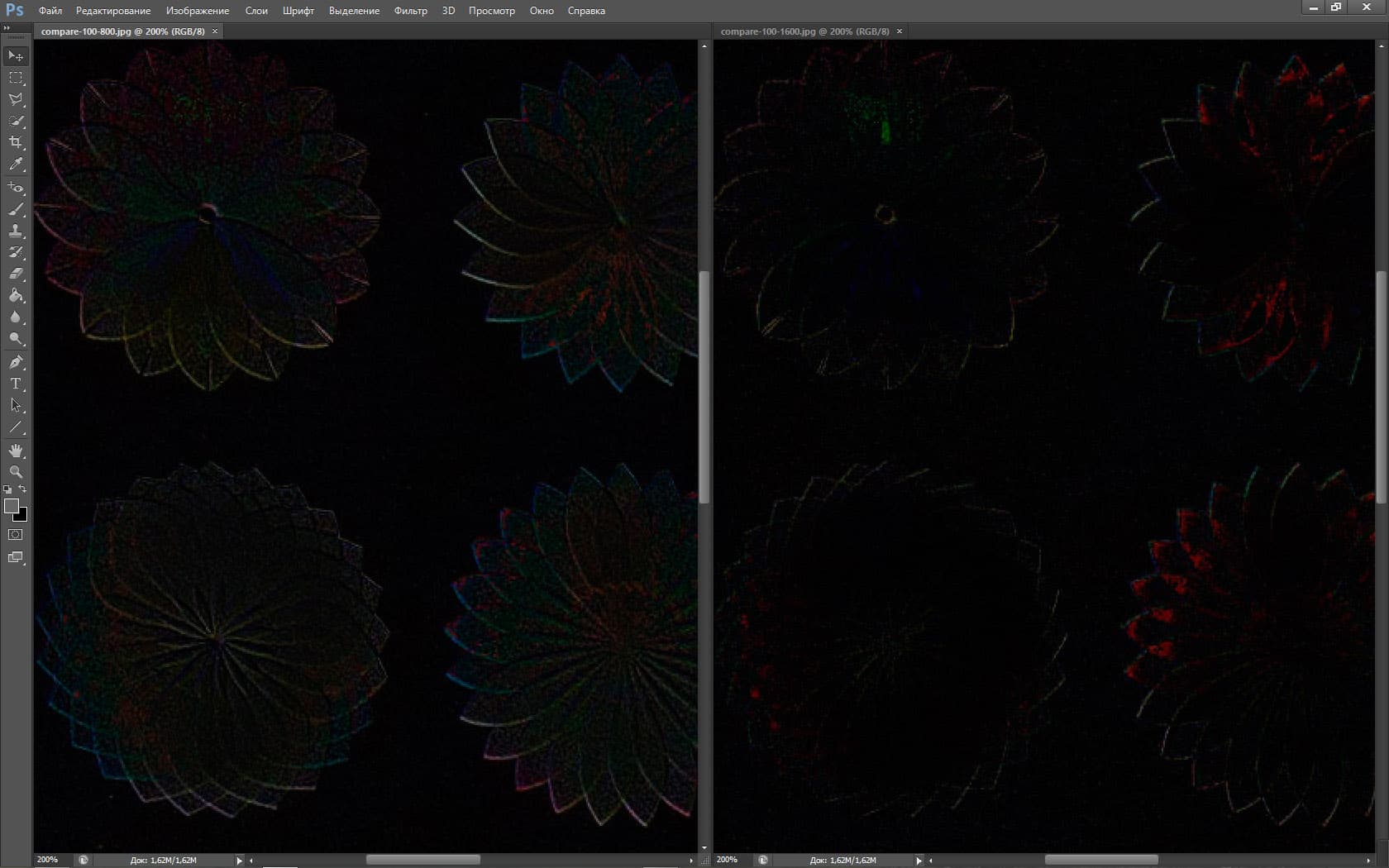Click the right document's vertical scrollbar thumb
1389x868 pixels.
[1381, 387]
